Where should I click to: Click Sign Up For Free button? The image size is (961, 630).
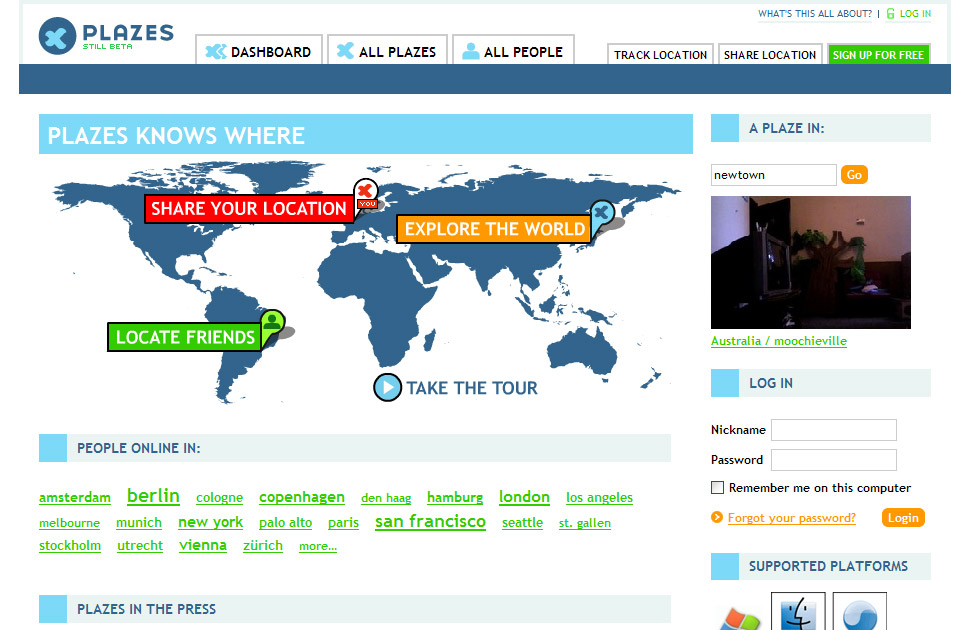point(878,54)
